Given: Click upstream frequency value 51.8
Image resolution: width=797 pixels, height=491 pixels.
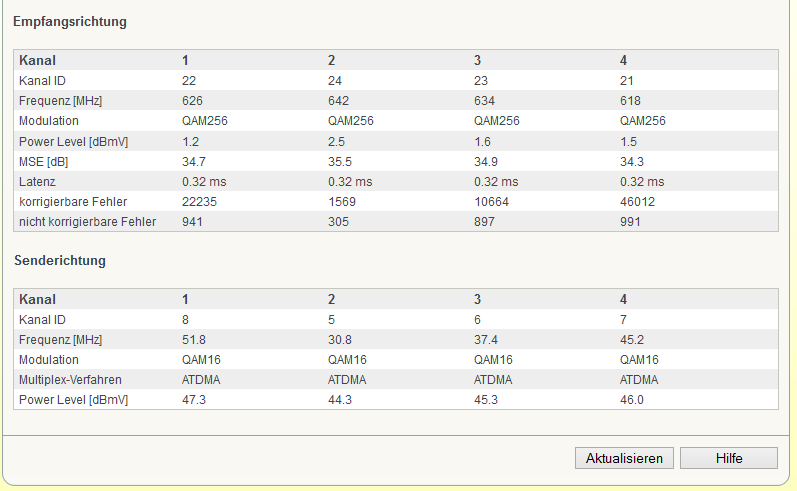Looking at the screenshot, I should [194, 339].
